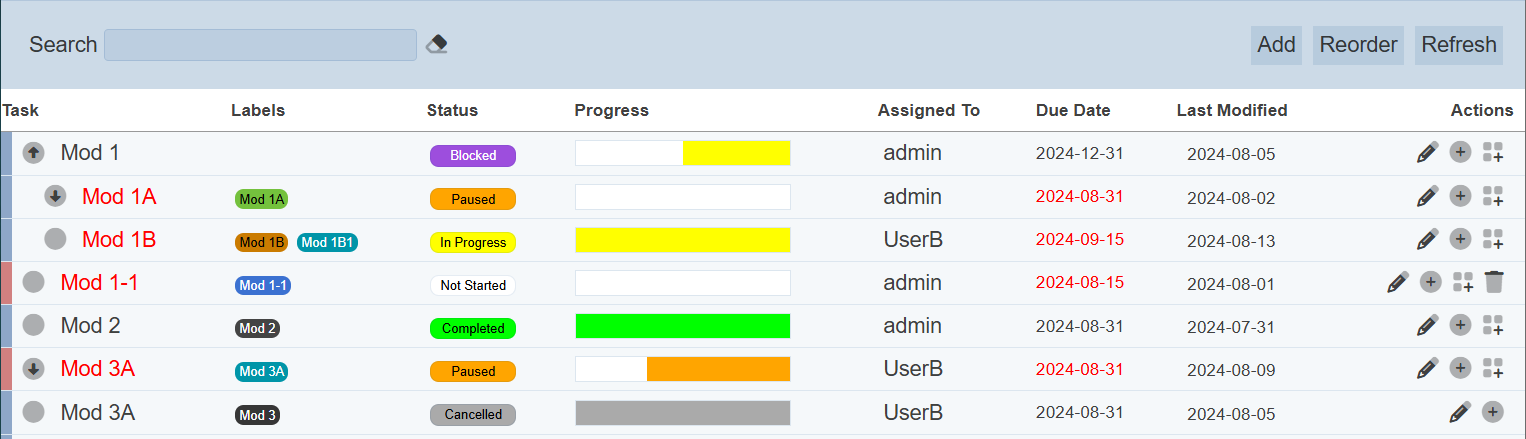Click the eraser icon to clear search
This screenshot has height=439, width=1526.
[x=436, y=44]
